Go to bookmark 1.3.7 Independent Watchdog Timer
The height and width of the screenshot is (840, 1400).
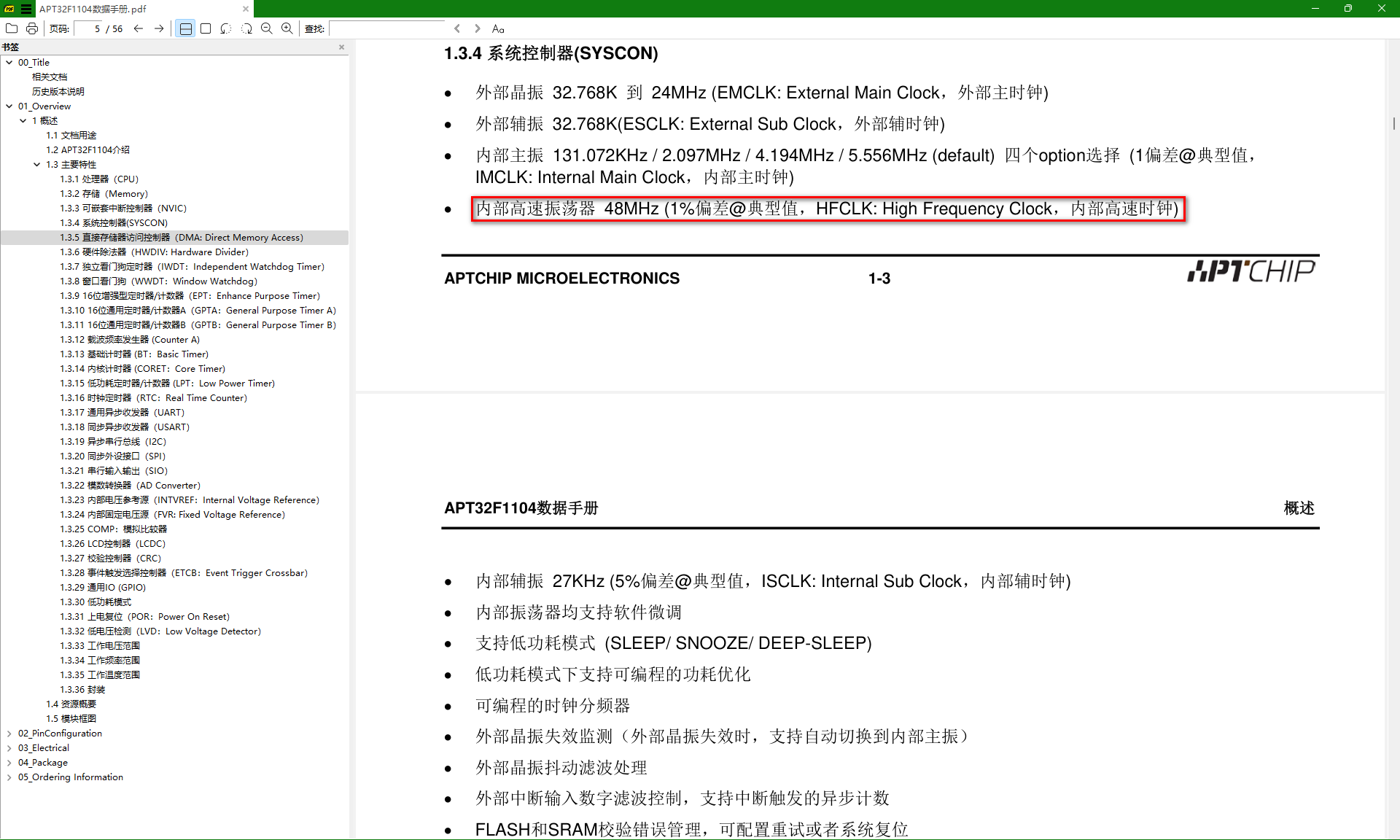pyautogui.click(x=192, y=267)
